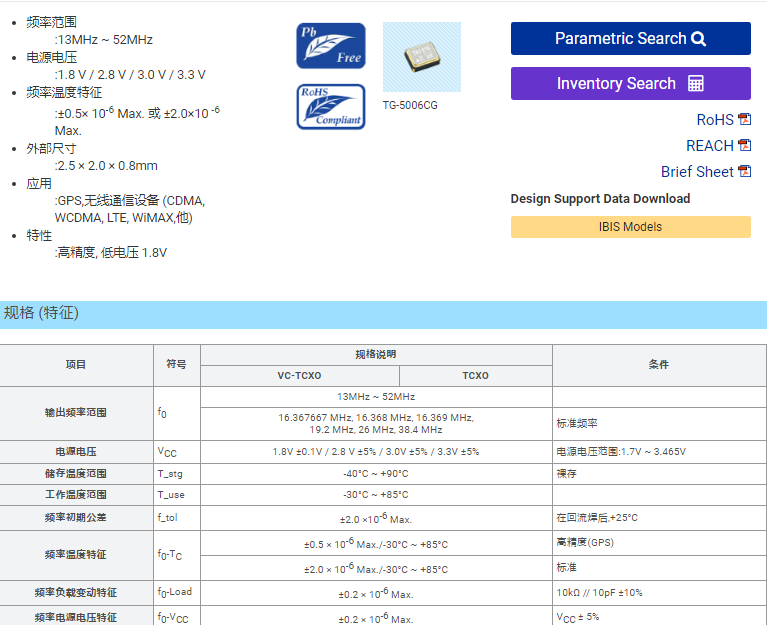Open the RoHS document link
The height and width of the screenshot is (625, 768).
click(715, 120)
